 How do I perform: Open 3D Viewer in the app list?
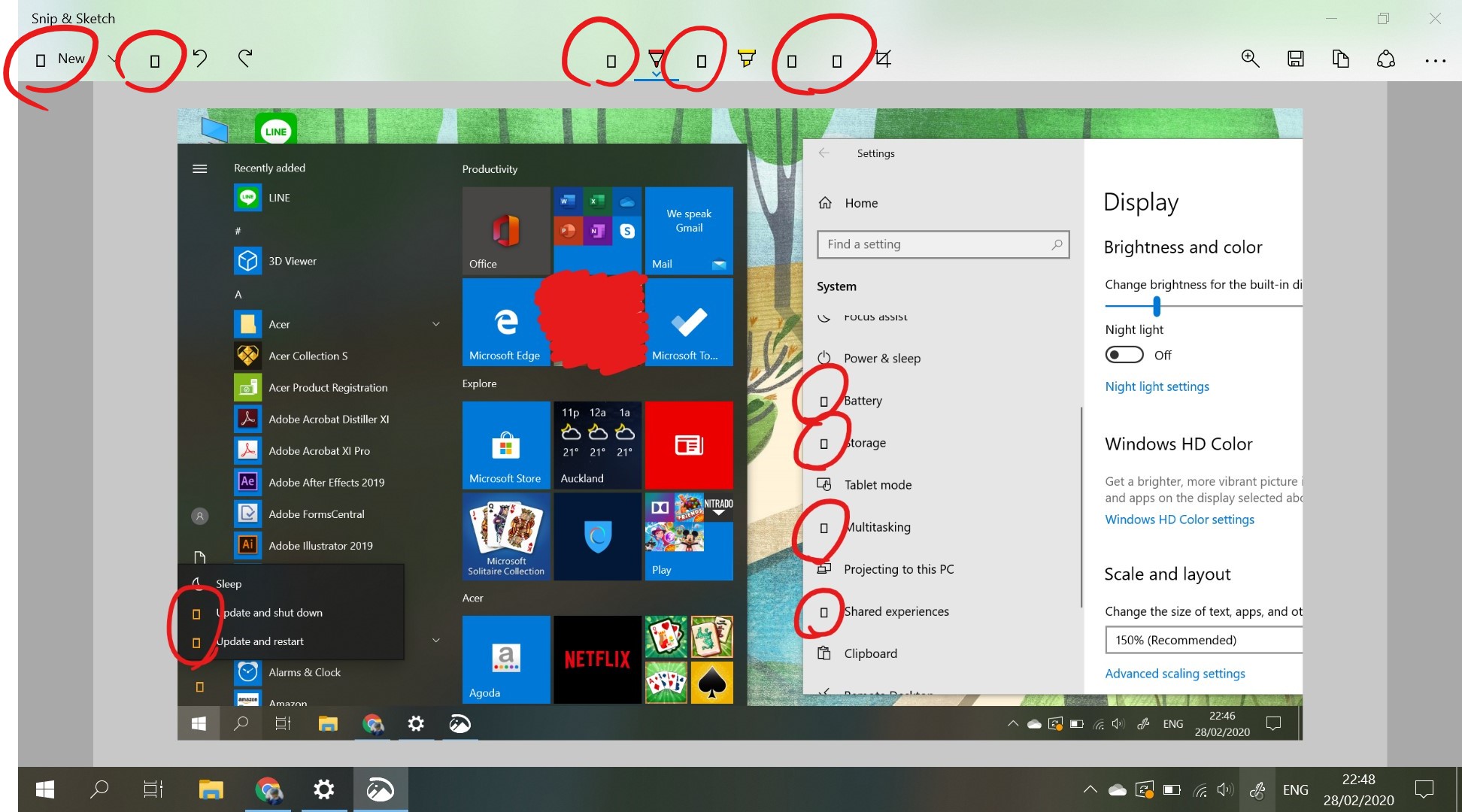point(337,261)
